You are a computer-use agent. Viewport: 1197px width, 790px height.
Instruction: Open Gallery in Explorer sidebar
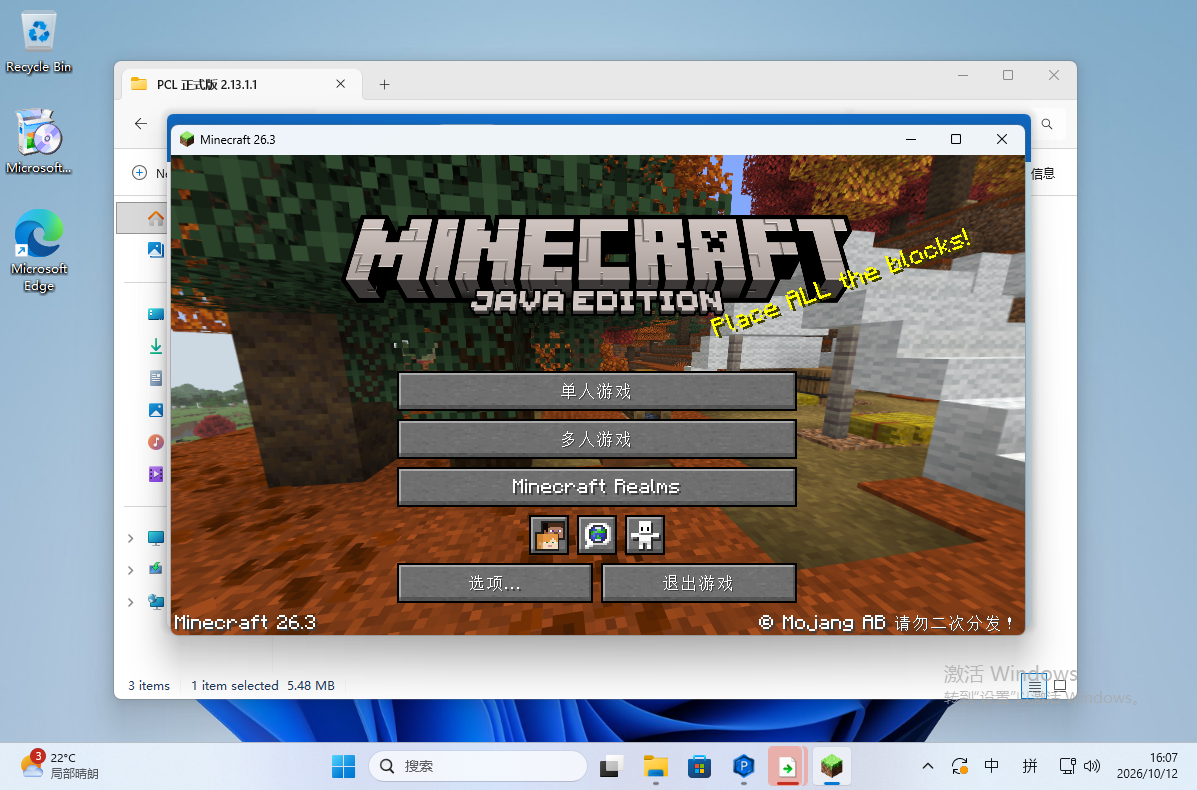[x=156, y=250]
